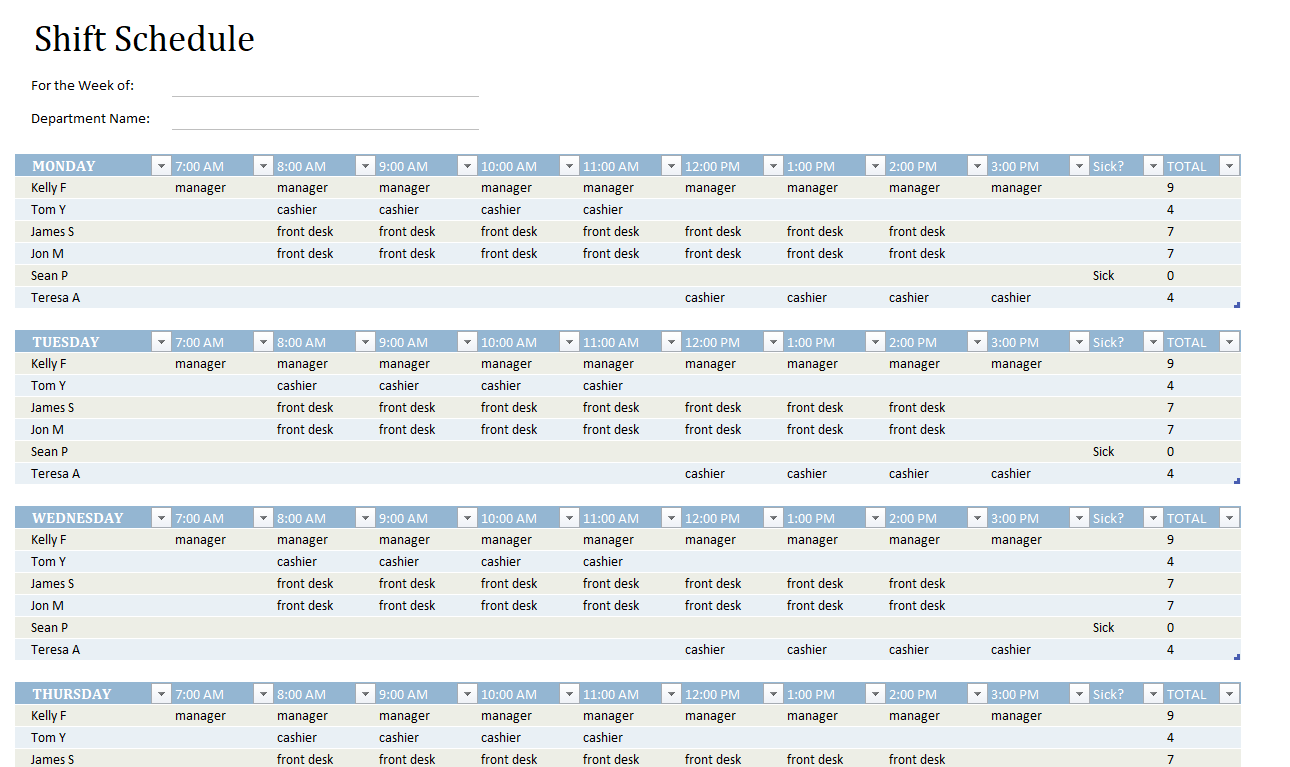Open the MONDAY column filter dropdown

pyautogui.click(x=161, y=166)
